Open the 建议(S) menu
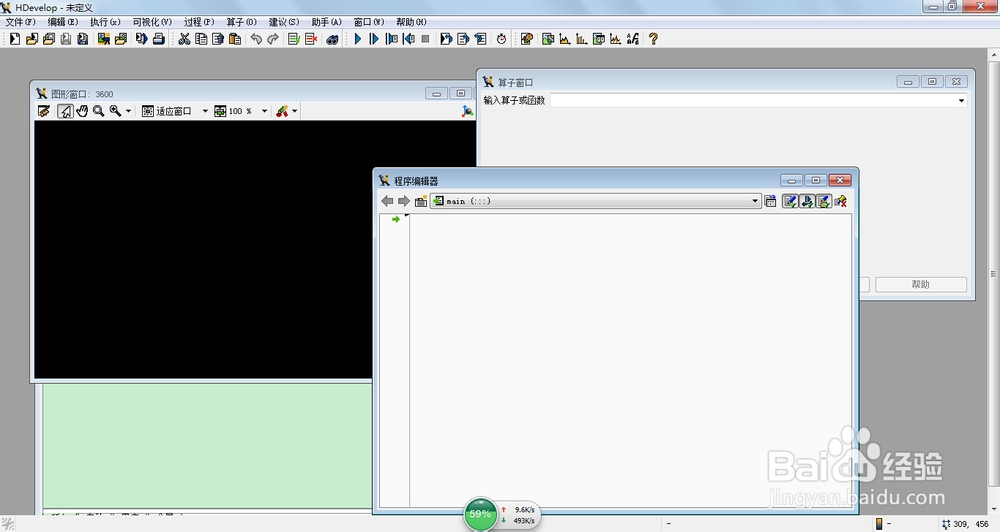The height and width of the screenshot is (532, 1000). pos(284,22)
